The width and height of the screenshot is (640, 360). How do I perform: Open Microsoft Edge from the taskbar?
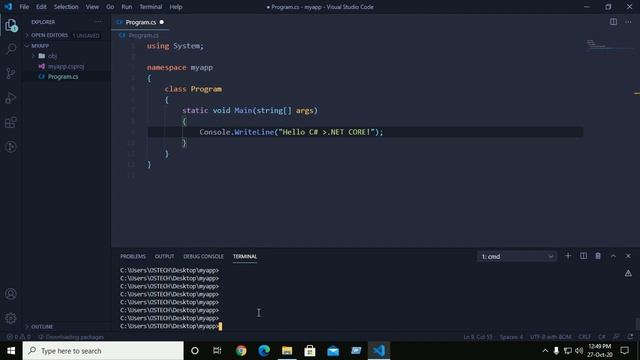pos(264,351)
